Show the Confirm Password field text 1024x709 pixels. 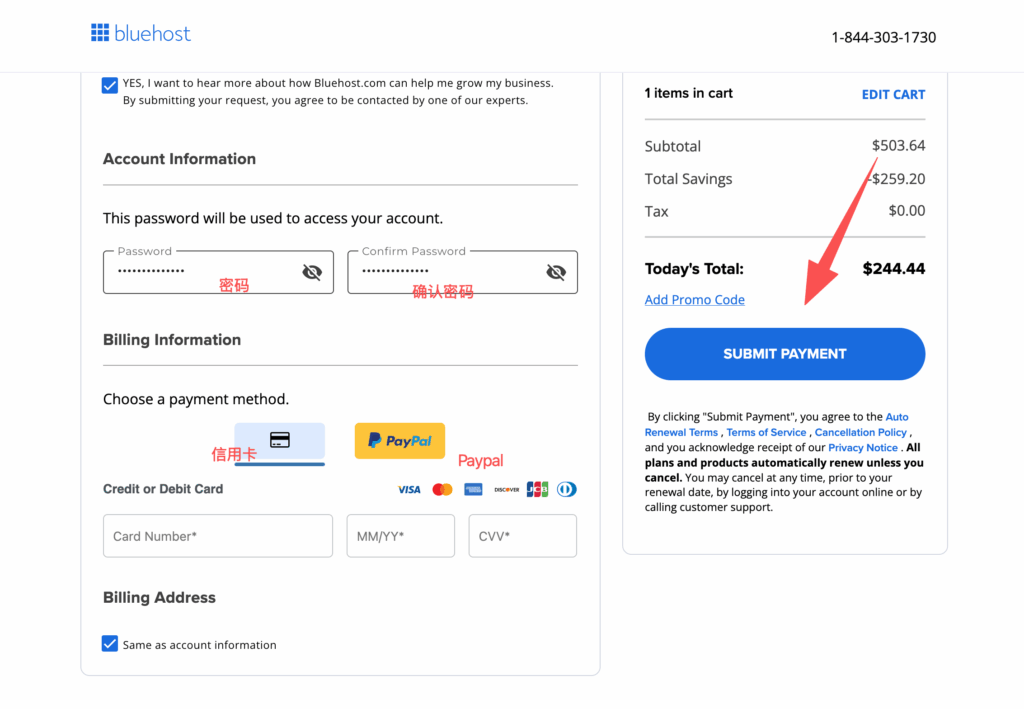pyautogui.click(x=556, y=272)
